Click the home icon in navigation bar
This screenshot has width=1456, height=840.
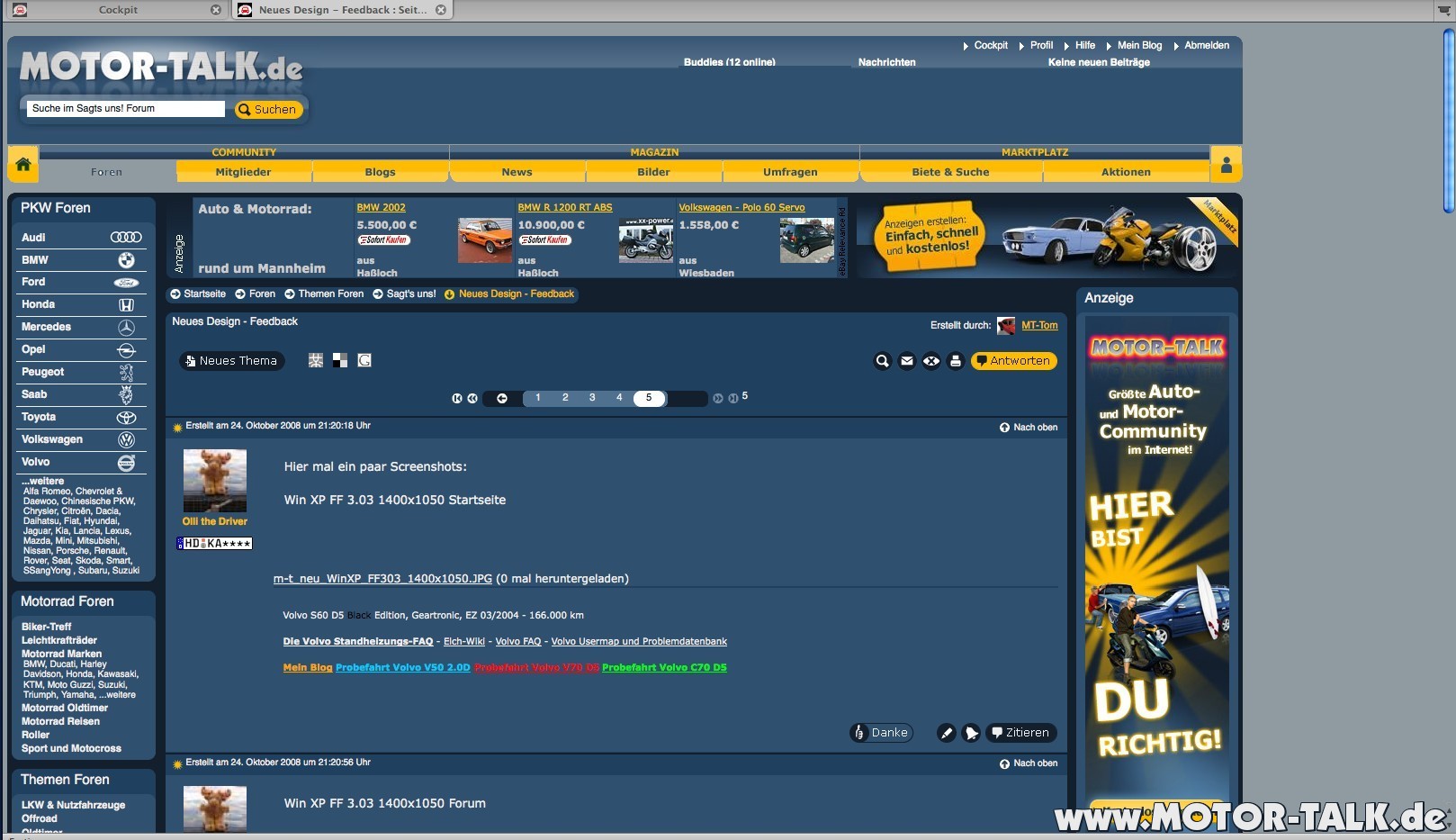[23, 165]
